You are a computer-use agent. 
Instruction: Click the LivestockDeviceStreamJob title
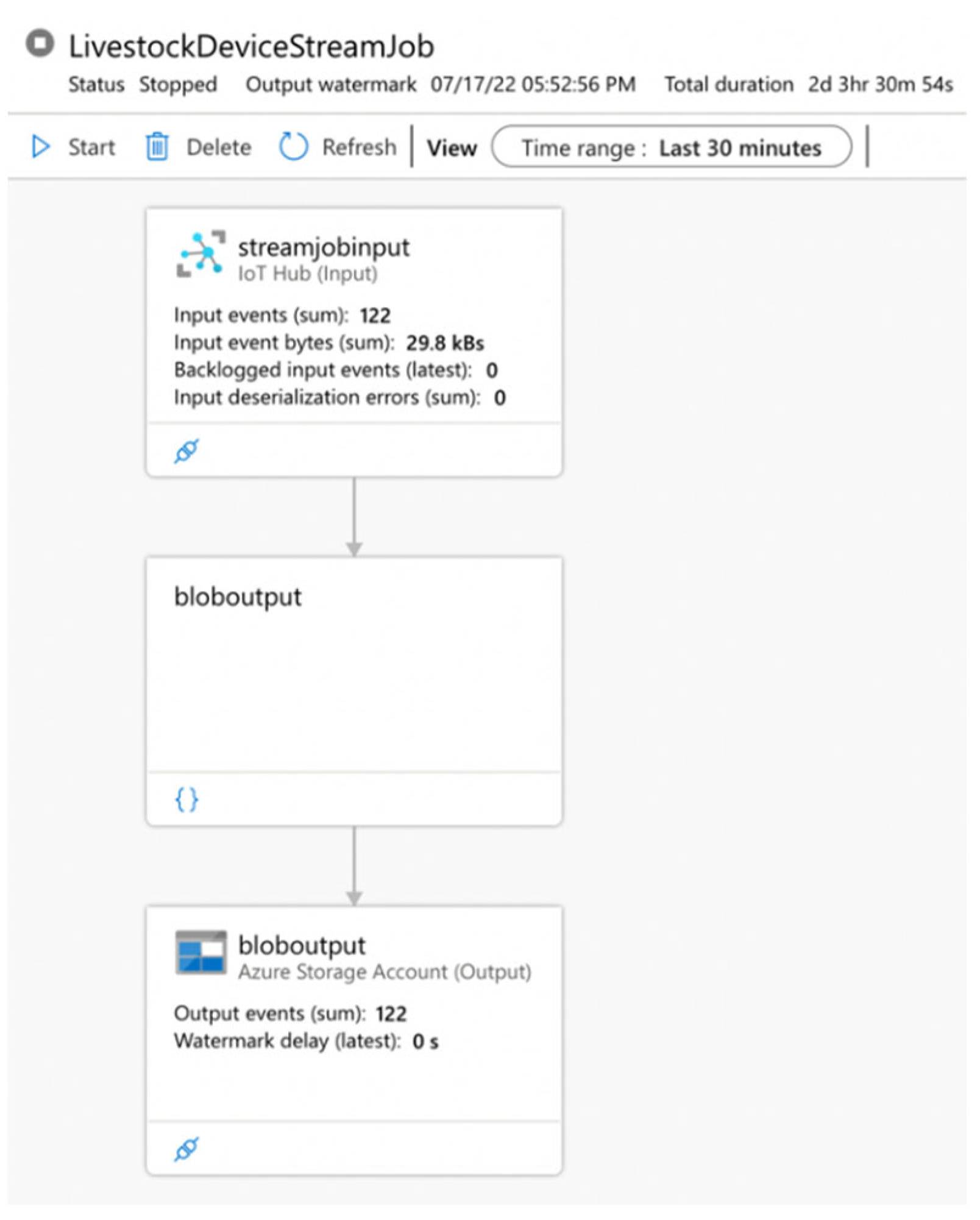[x=251, y=46]
